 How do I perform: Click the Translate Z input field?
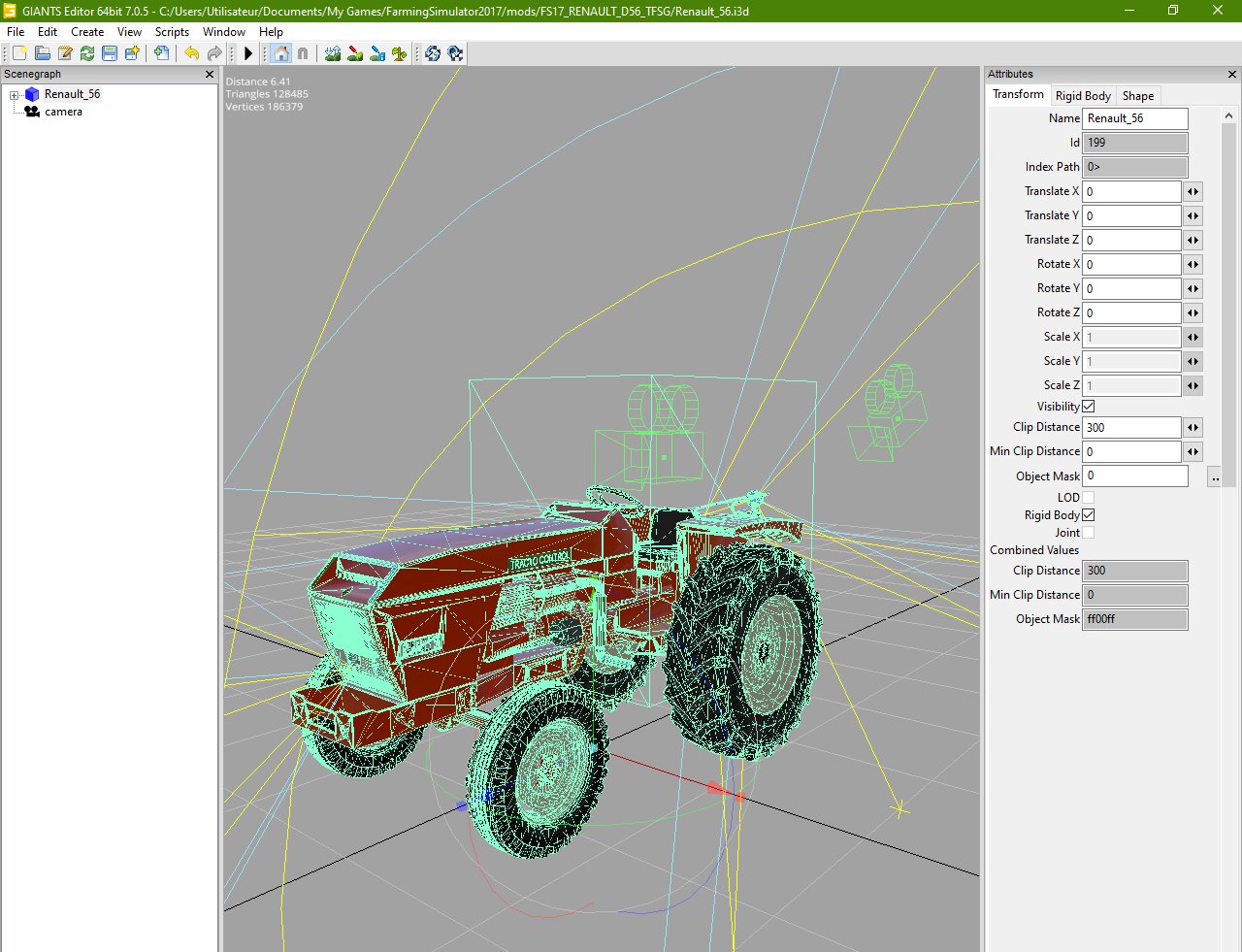1131,240
